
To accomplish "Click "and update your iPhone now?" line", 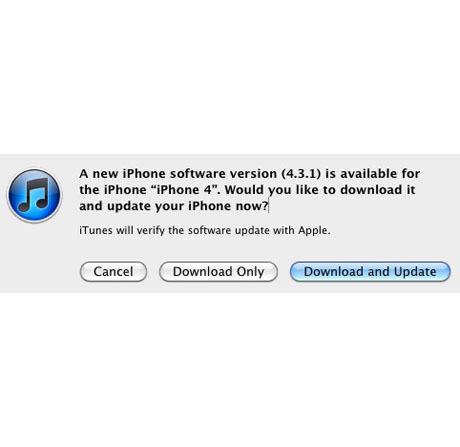I will click(x=173, y=206).
